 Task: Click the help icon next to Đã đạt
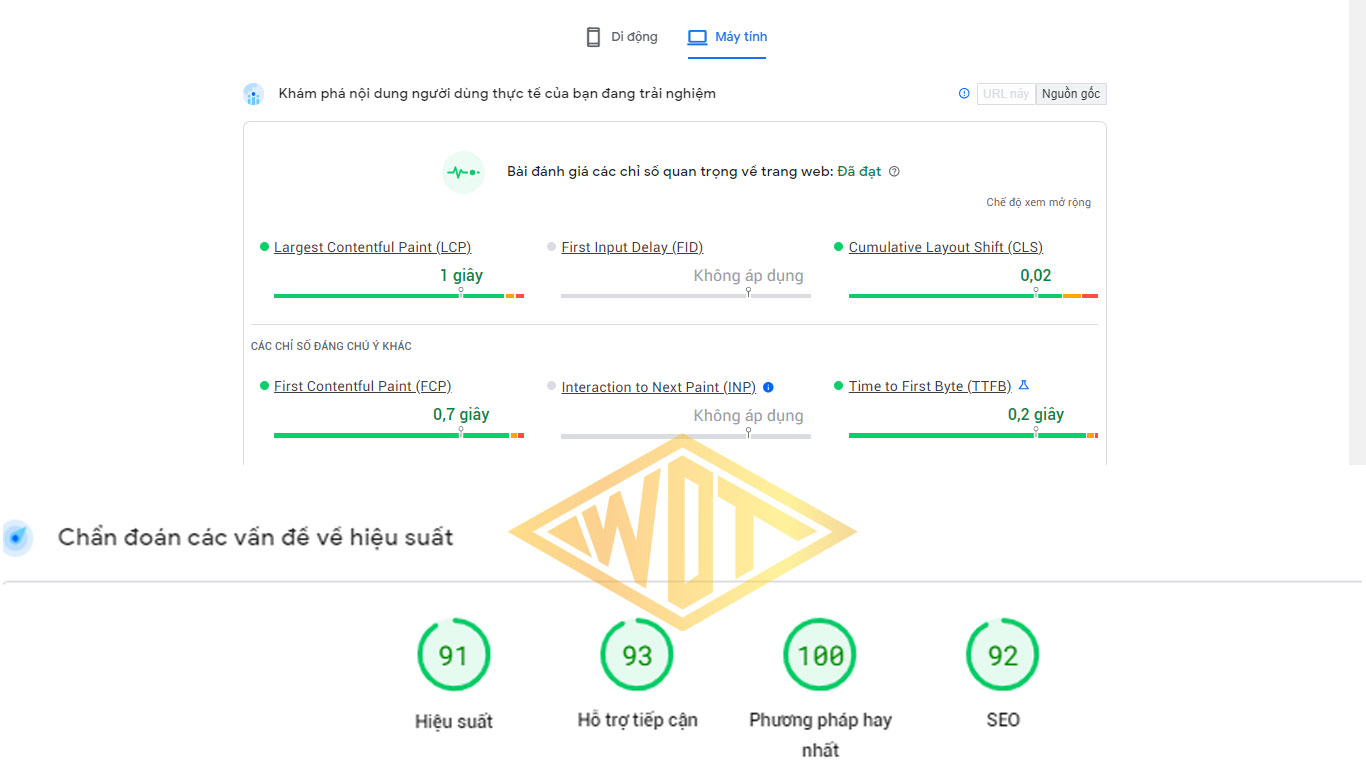pyautogui.click(x=894, y=171)
